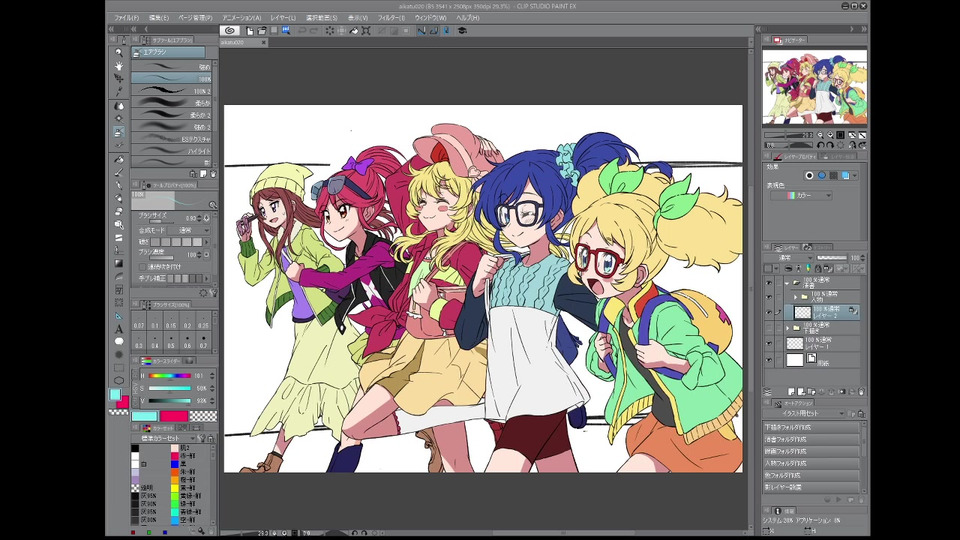Toggle visibility of the top layer folder
This screenshot has width=960, height=540.
(770, 283)
